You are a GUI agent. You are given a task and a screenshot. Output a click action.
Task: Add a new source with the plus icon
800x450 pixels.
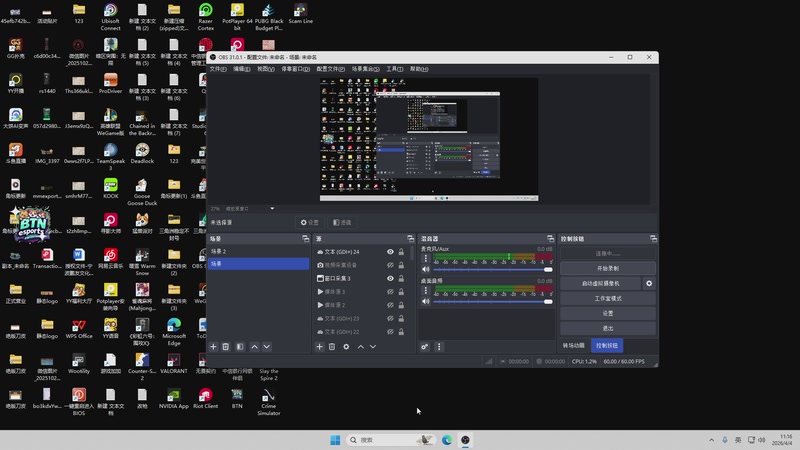[319, 346]
